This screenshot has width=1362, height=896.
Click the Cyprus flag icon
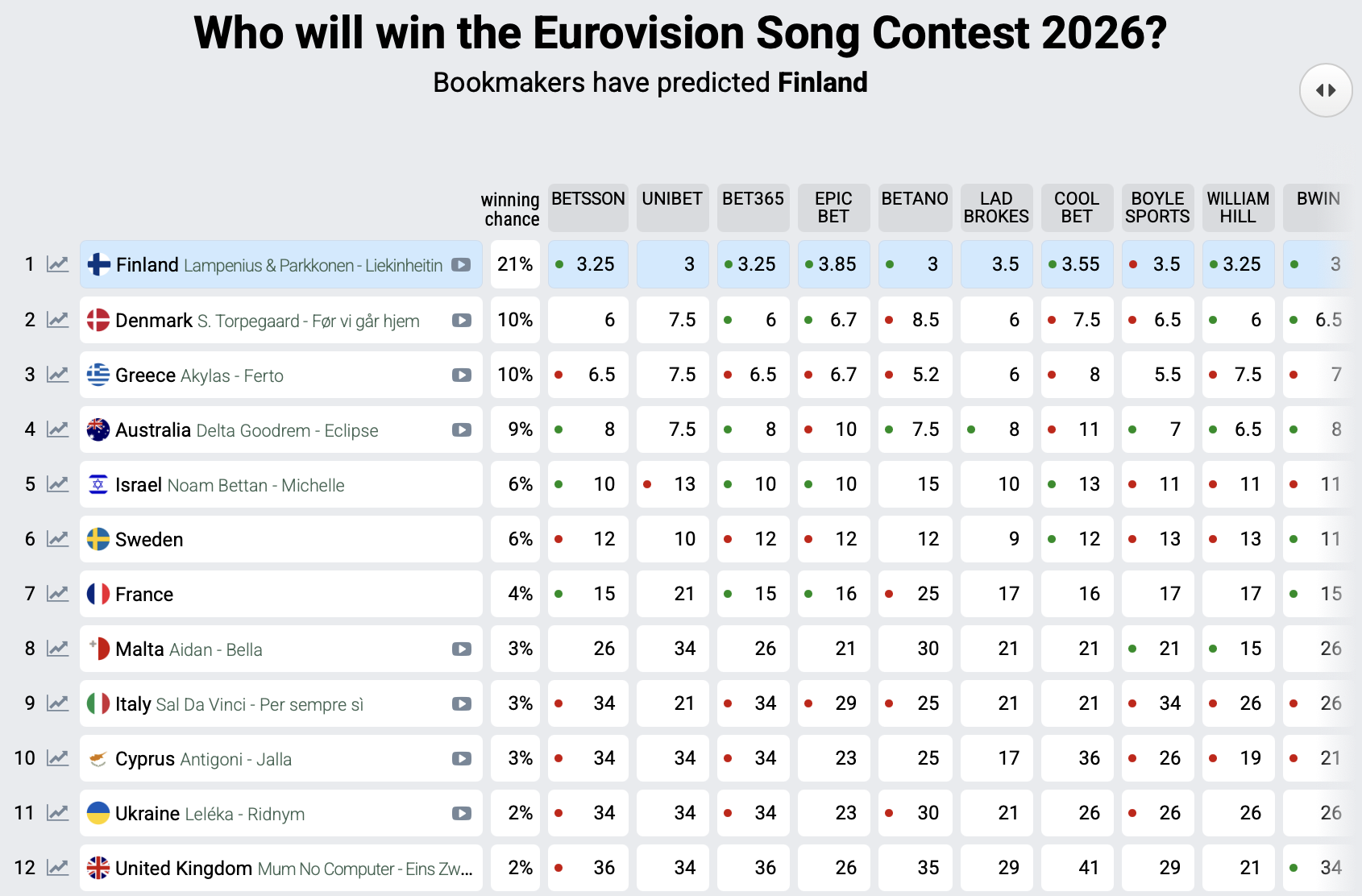point(98,759)
